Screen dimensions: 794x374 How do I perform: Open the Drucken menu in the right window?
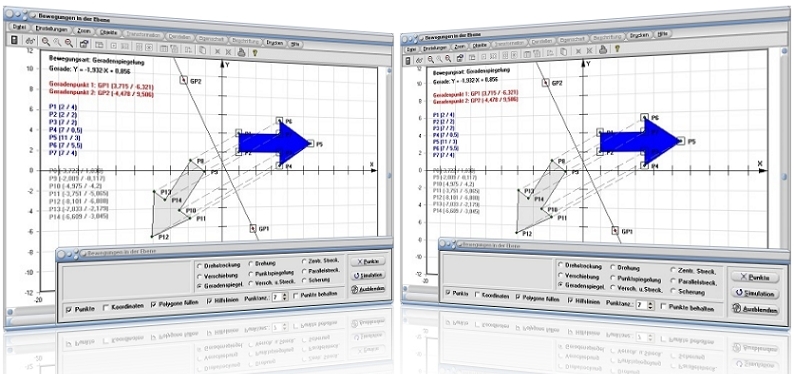(640, 35)
